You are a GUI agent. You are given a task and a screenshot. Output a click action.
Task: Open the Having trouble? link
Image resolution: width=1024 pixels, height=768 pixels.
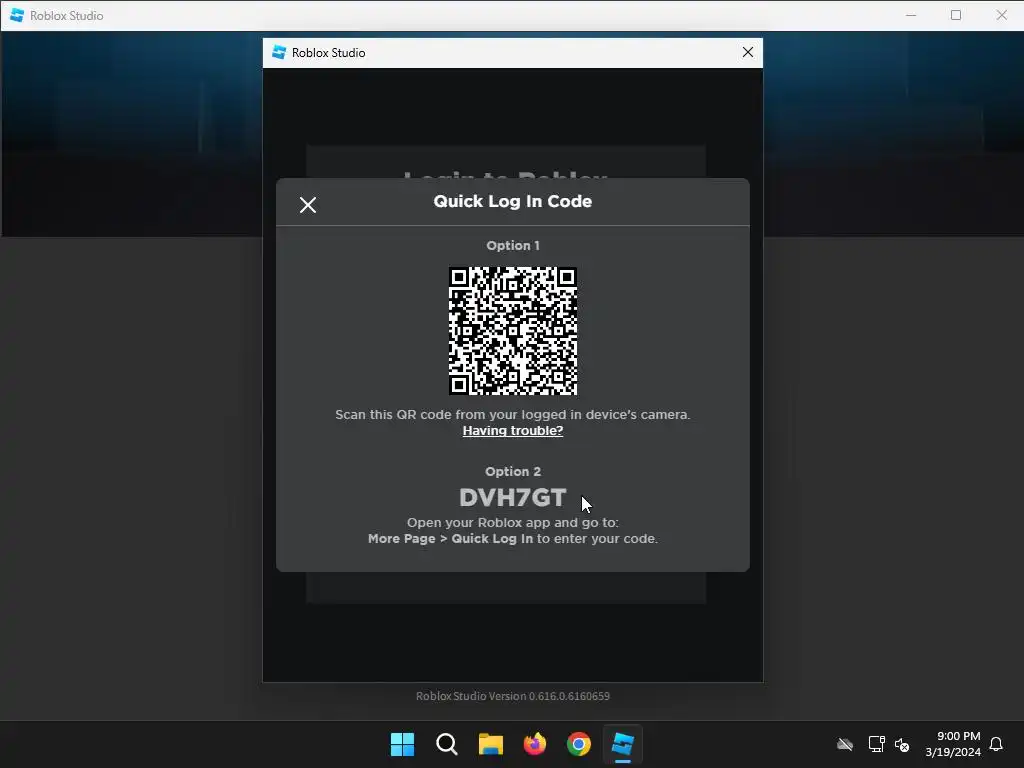[x=513, y=431]
